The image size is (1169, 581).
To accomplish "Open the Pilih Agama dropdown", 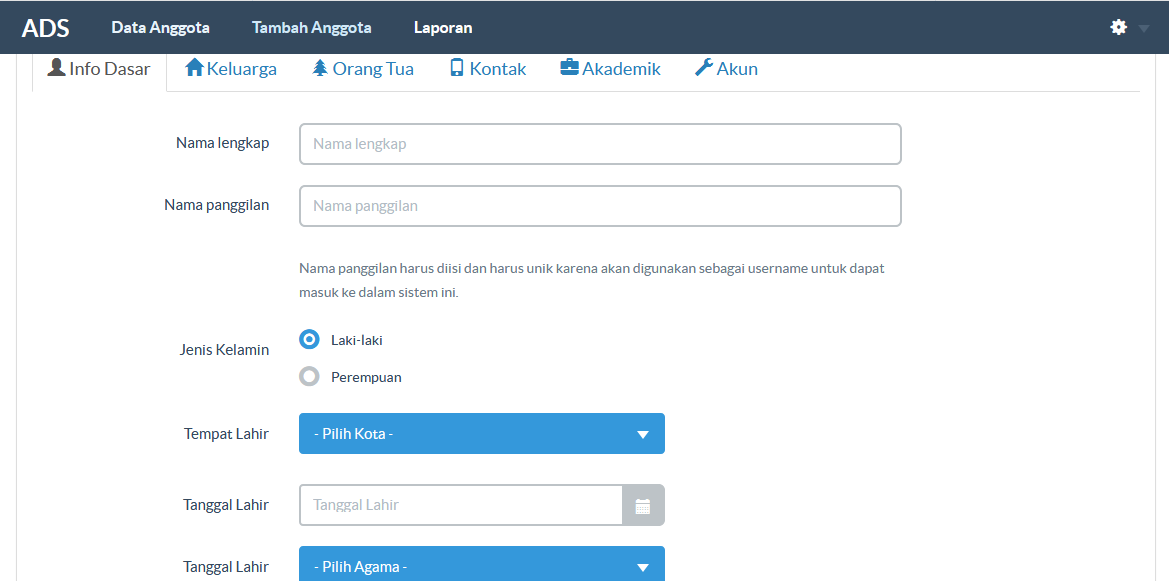I will (481, 565).
